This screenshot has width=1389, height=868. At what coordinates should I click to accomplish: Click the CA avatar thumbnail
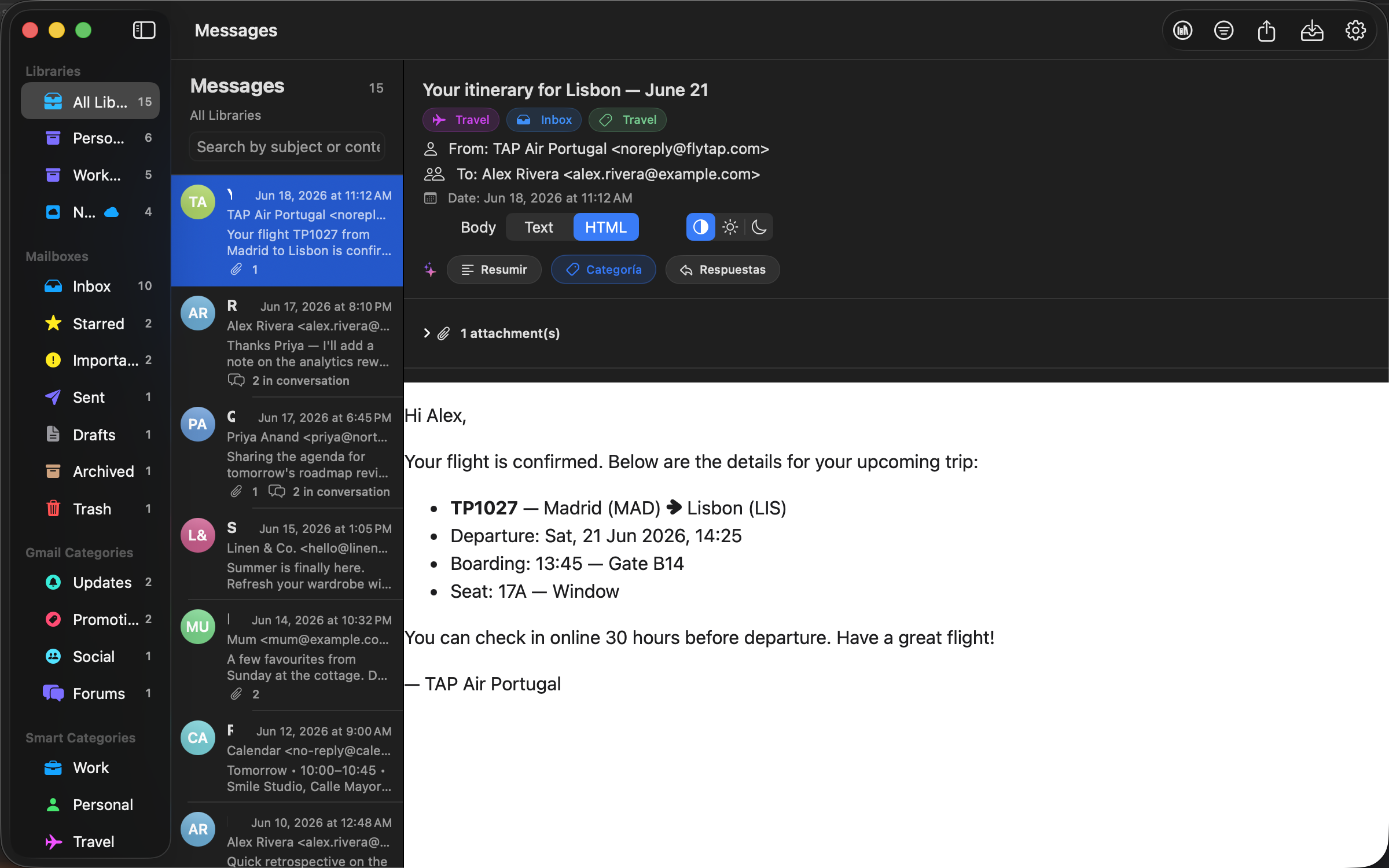tap(198, 738)
